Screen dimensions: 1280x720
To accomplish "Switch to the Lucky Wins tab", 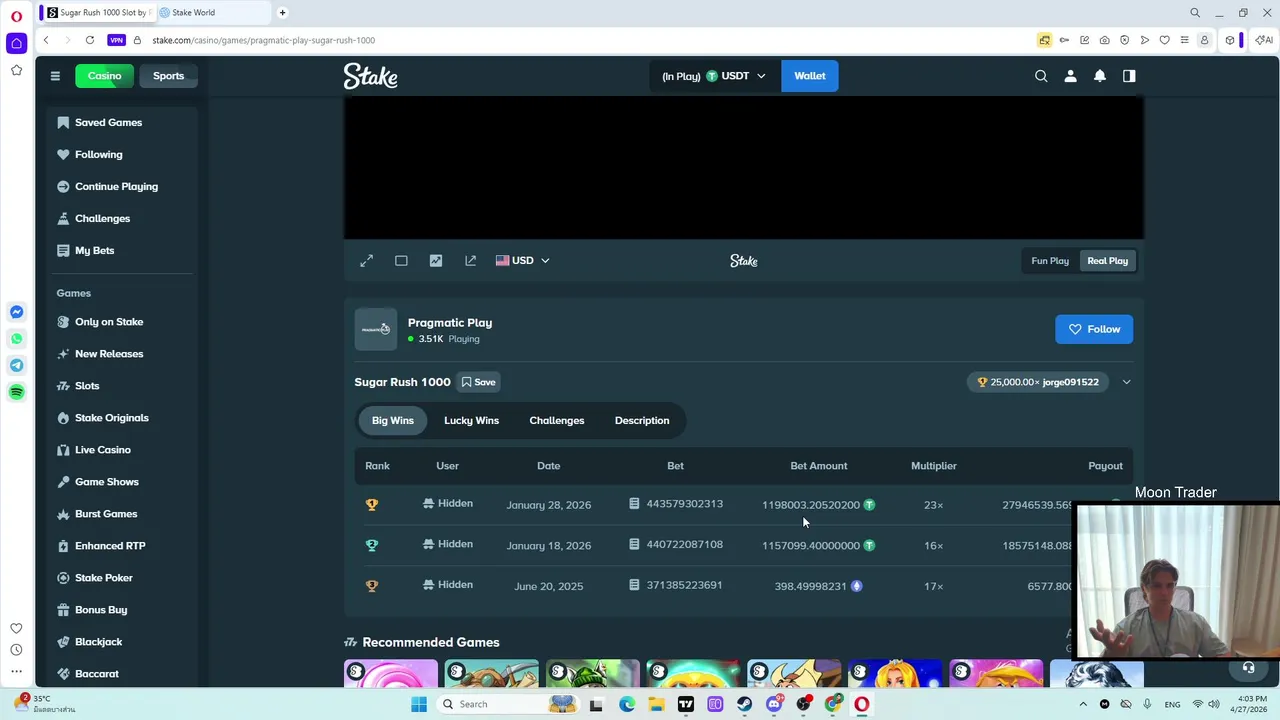I will [x=471, y=421].
